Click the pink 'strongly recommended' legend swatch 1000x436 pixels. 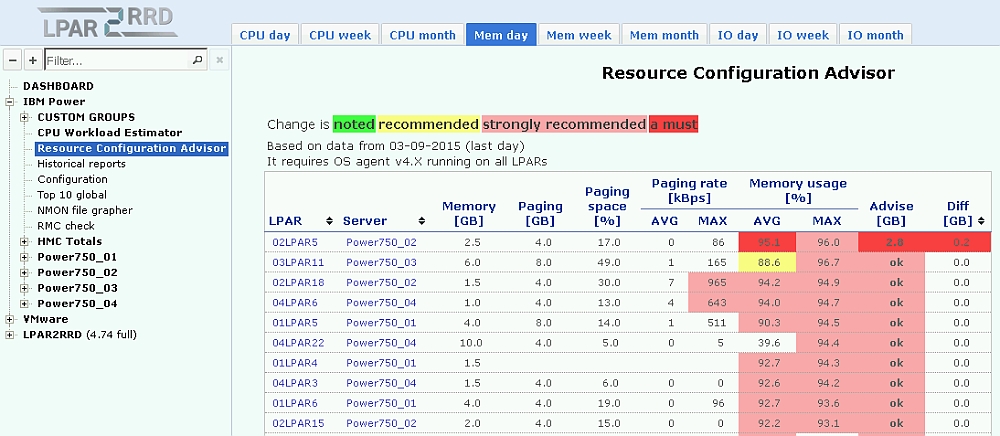coord(564,124)
